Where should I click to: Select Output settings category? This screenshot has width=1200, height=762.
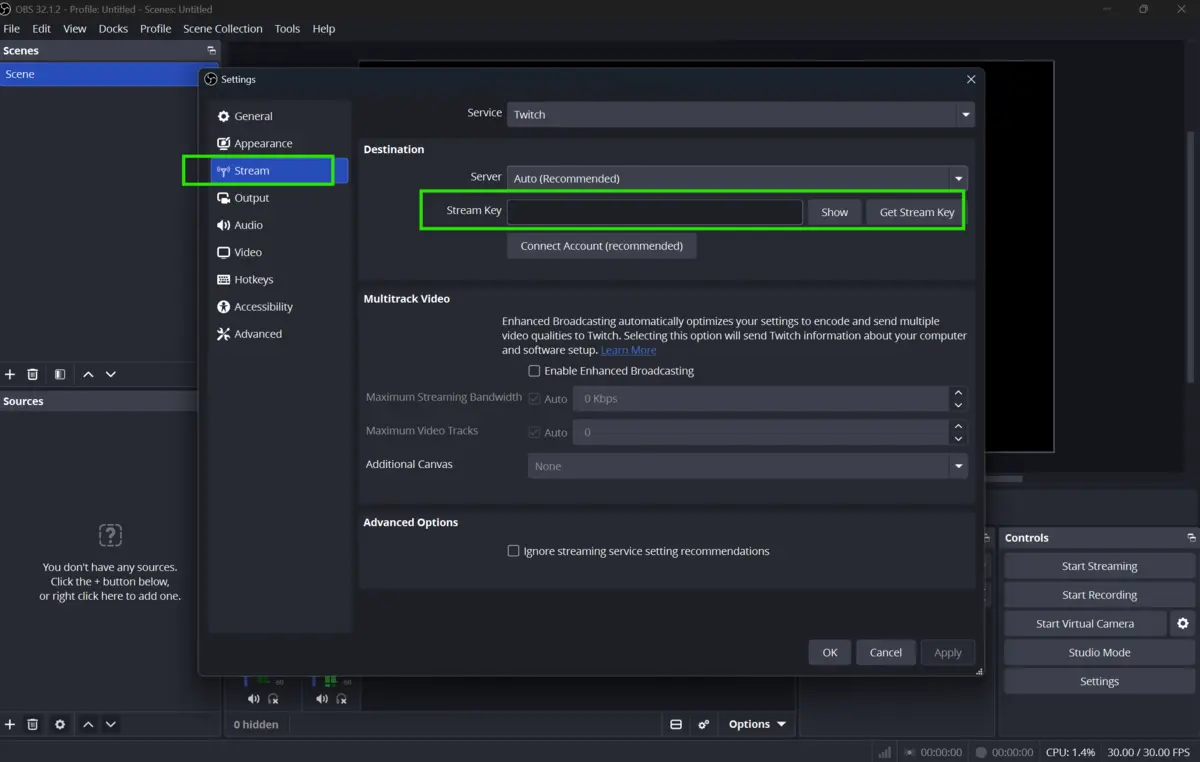coord(280,198)
